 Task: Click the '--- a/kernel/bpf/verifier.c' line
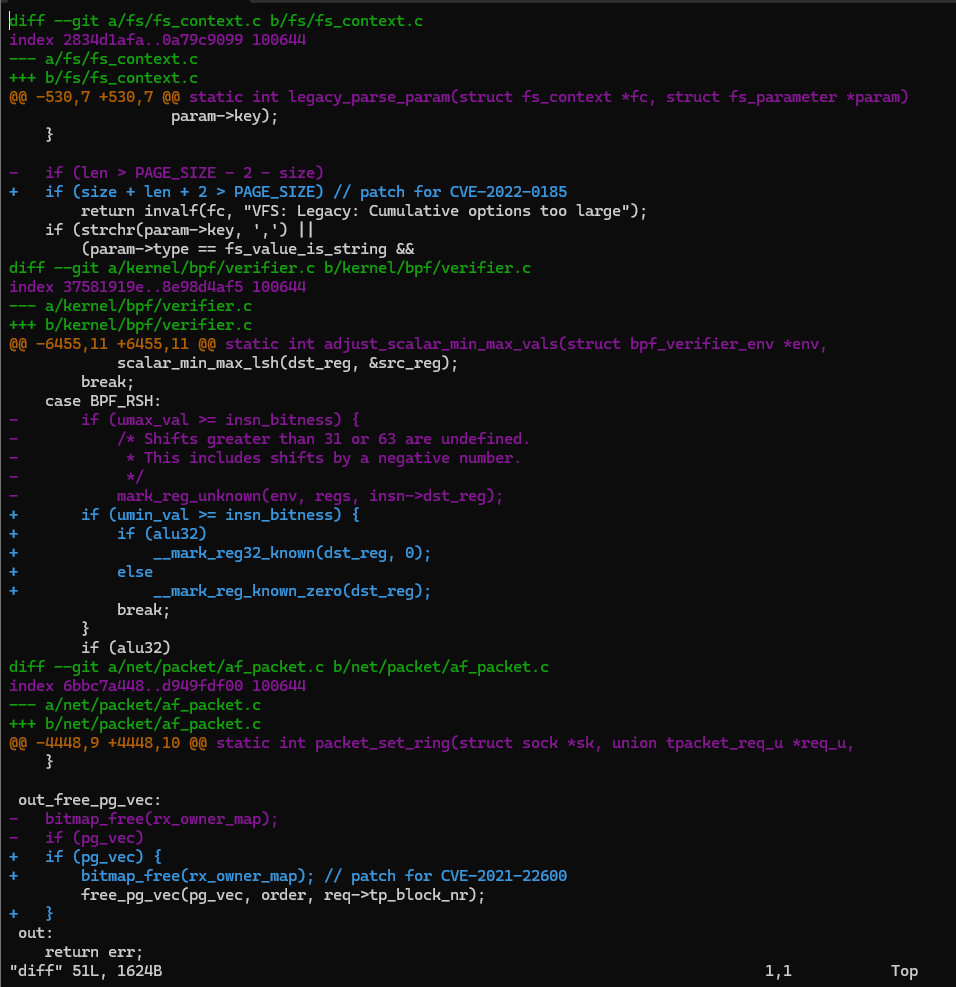pyautogui.click(x=130, y=305)
